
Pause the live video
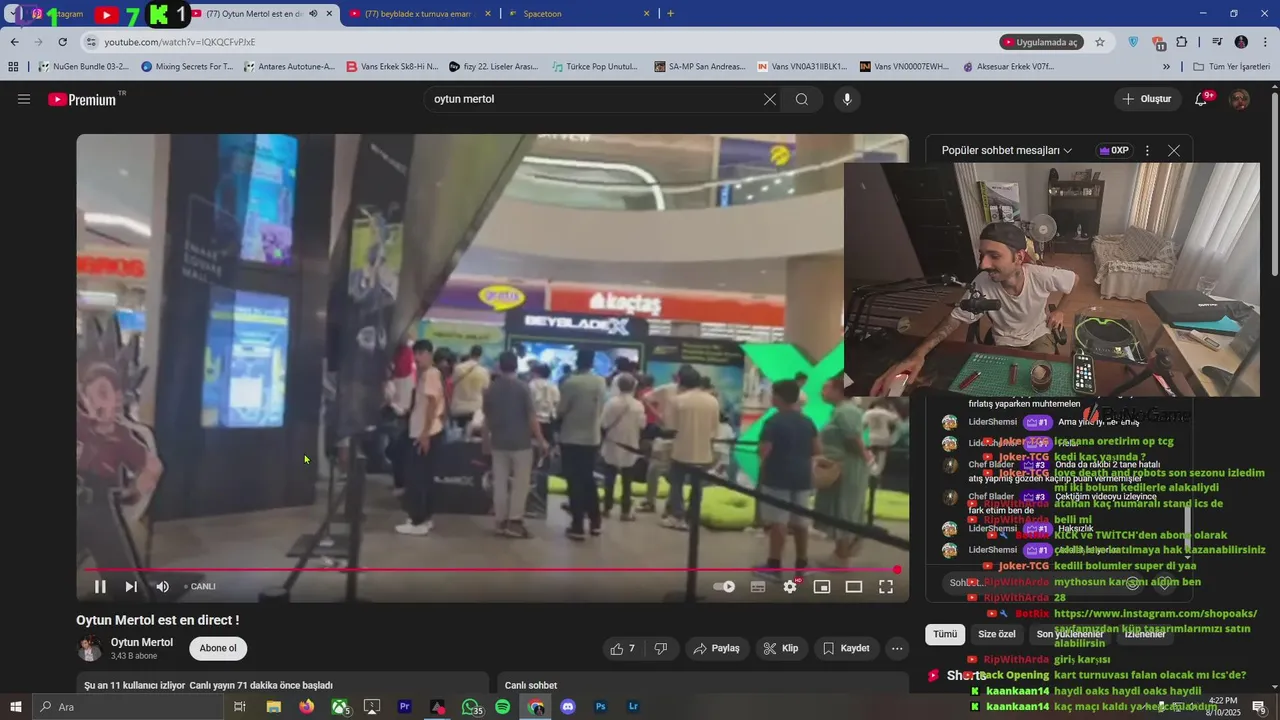point(100,587)
